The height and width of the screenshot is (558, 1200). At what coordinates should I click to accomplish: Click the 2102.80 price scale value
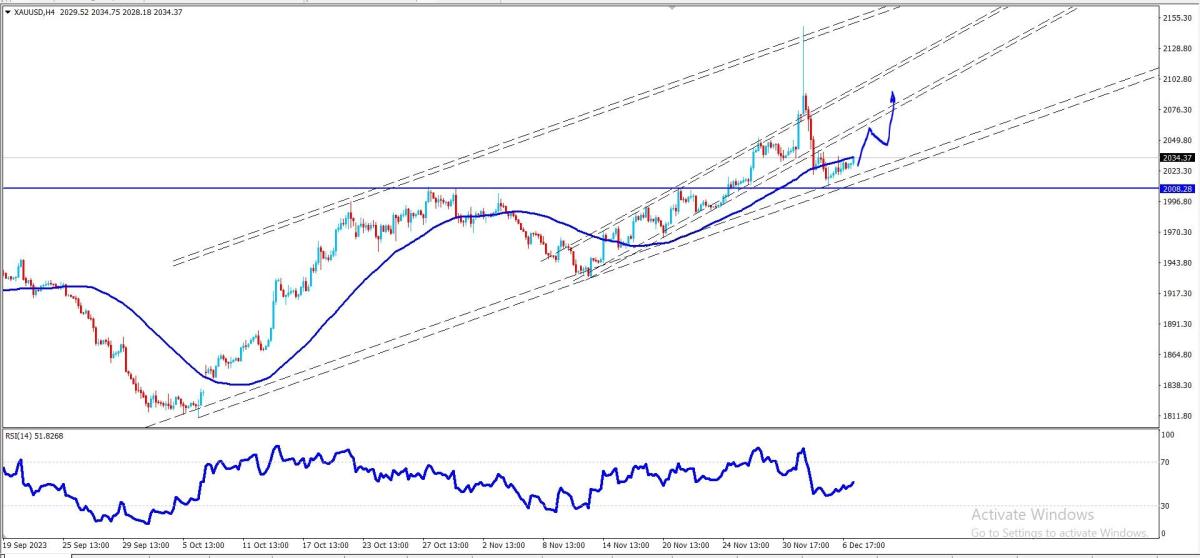point(1176,78)
